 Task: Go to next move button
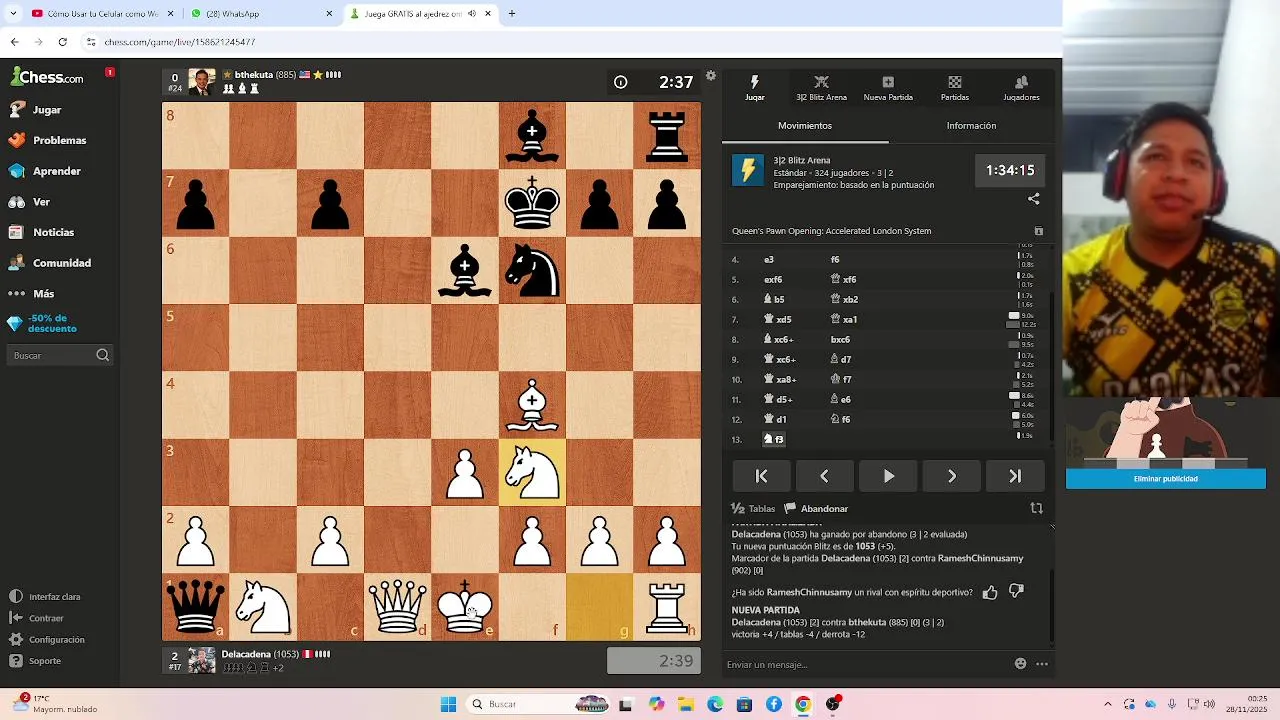[951, 476]
